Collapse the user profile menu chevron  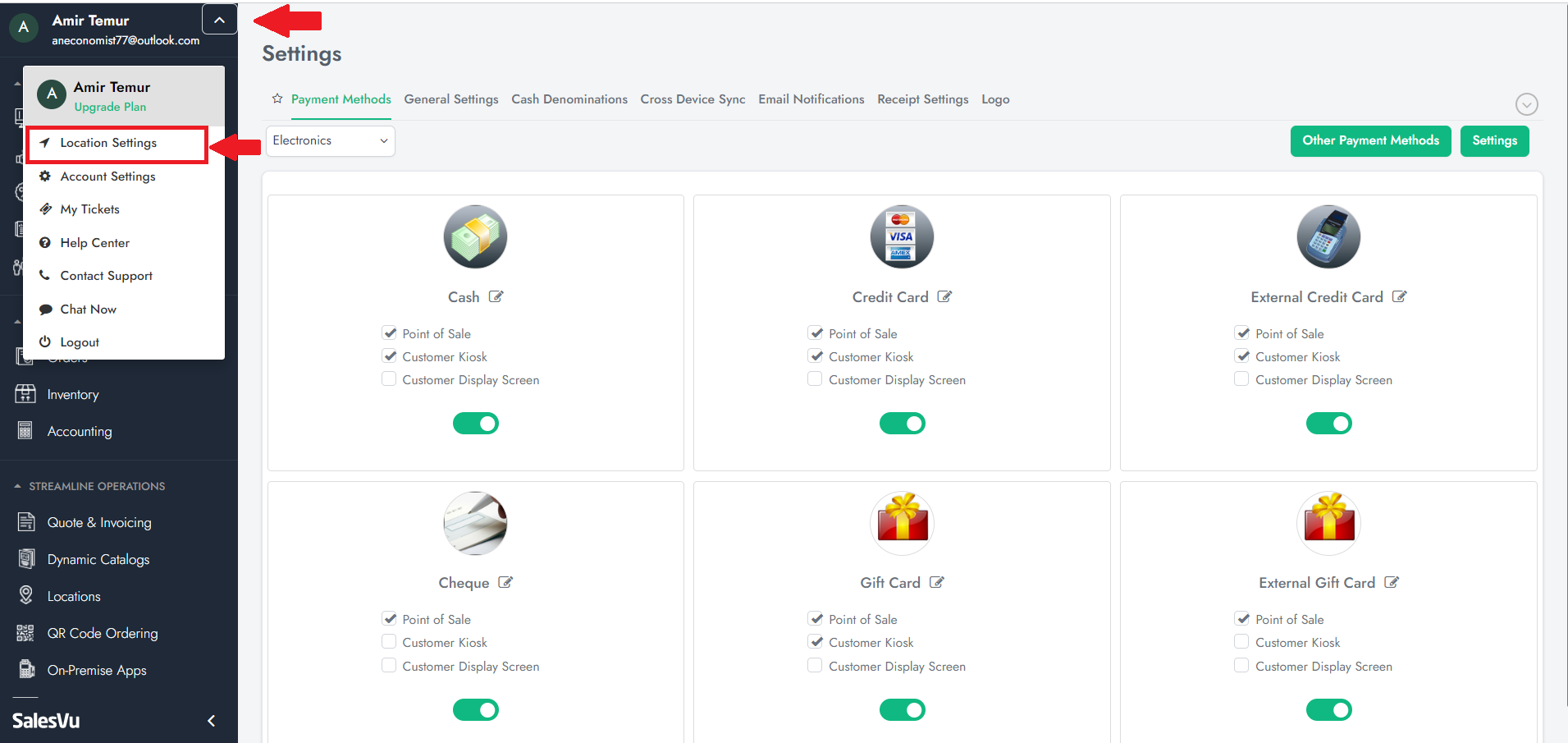[219, 21]
